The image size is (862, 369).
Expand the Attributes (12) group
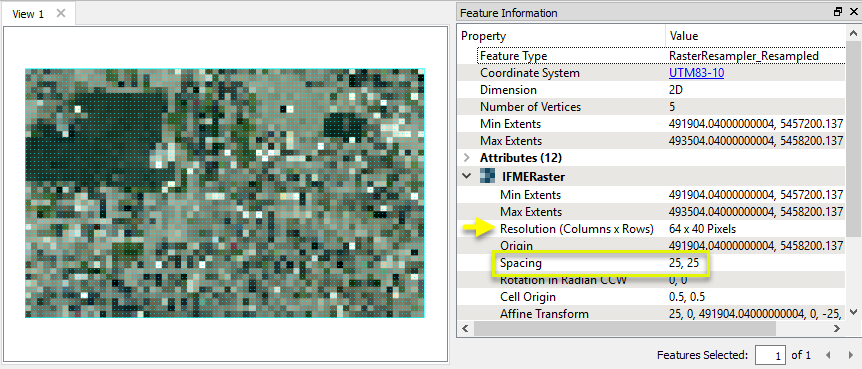pyautogui.click(x=467, y=158)
